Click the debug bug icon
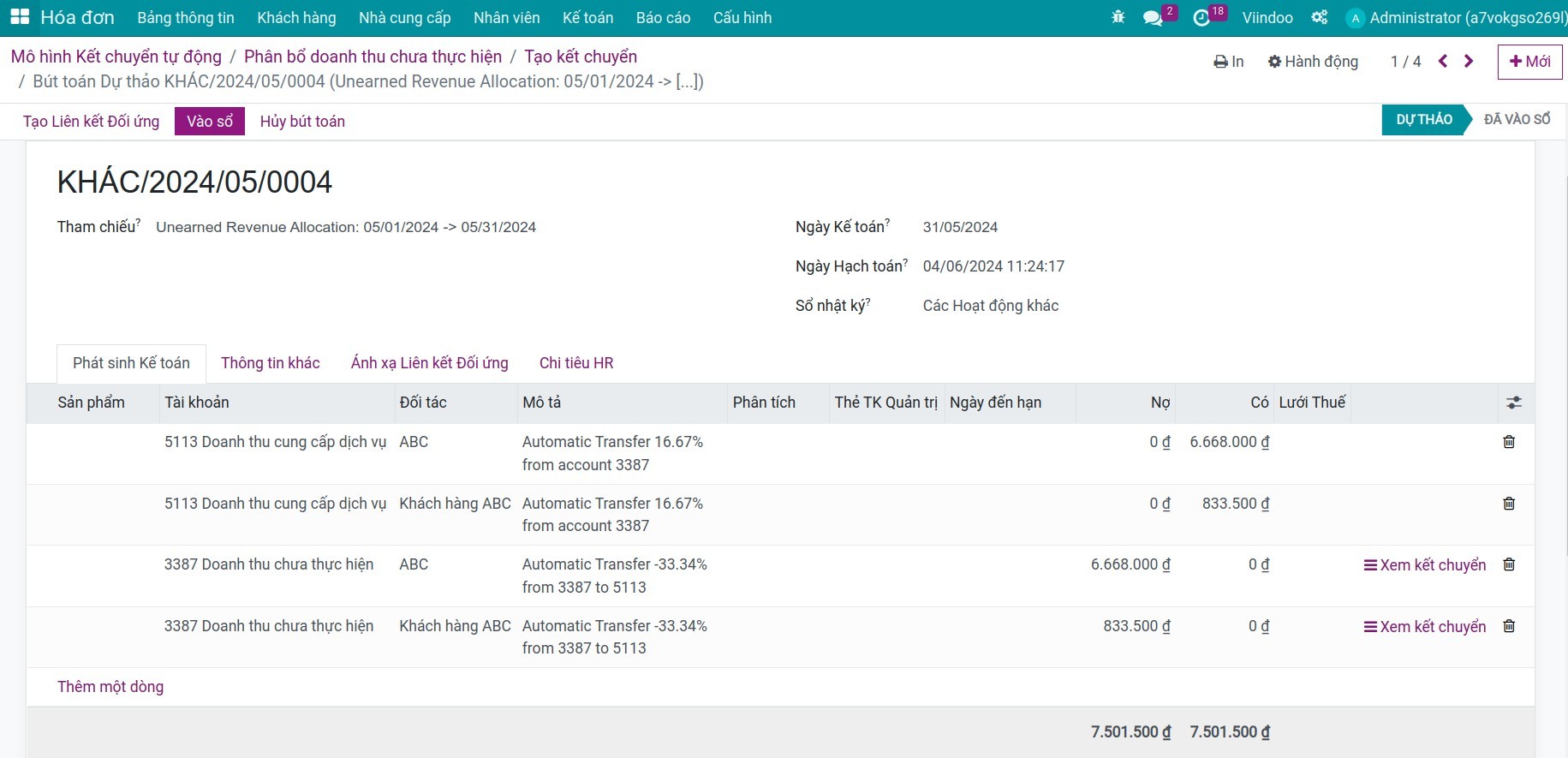 coord(1118,17)
